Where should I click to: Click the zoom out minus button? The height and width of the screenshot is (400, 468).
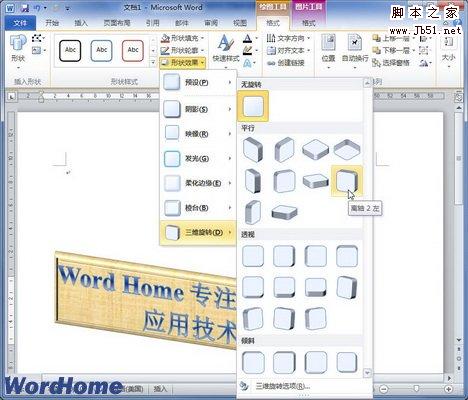pyautogui.click(x=384, y=389)
